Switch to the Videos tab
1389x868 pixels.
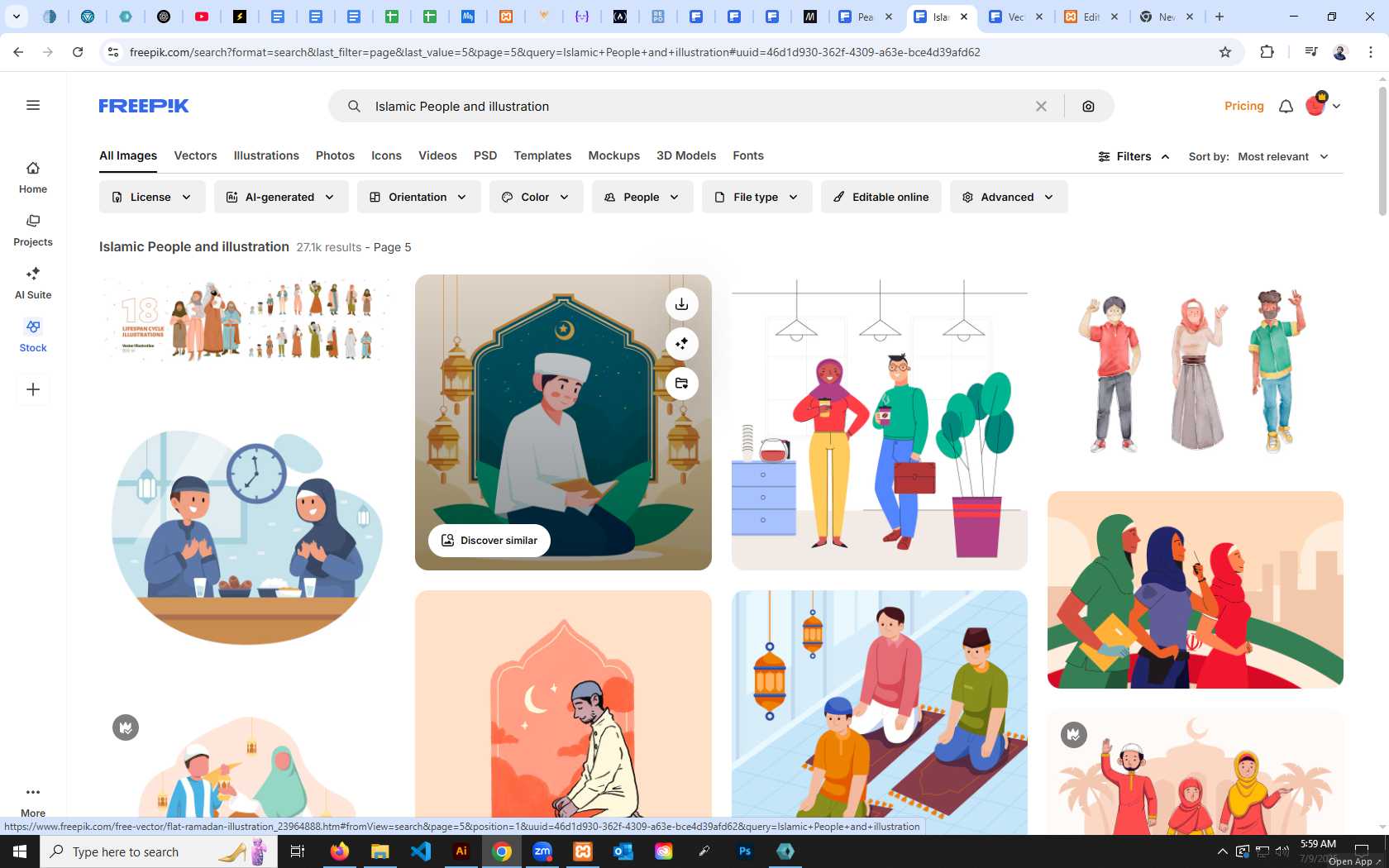[x=437, y=155]
